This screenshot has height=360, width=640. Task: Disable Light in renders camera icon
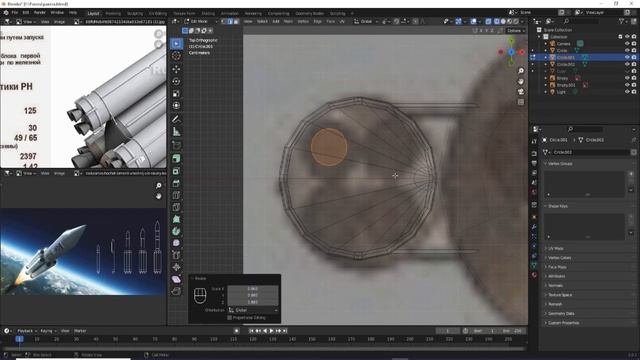coord(634,92)
